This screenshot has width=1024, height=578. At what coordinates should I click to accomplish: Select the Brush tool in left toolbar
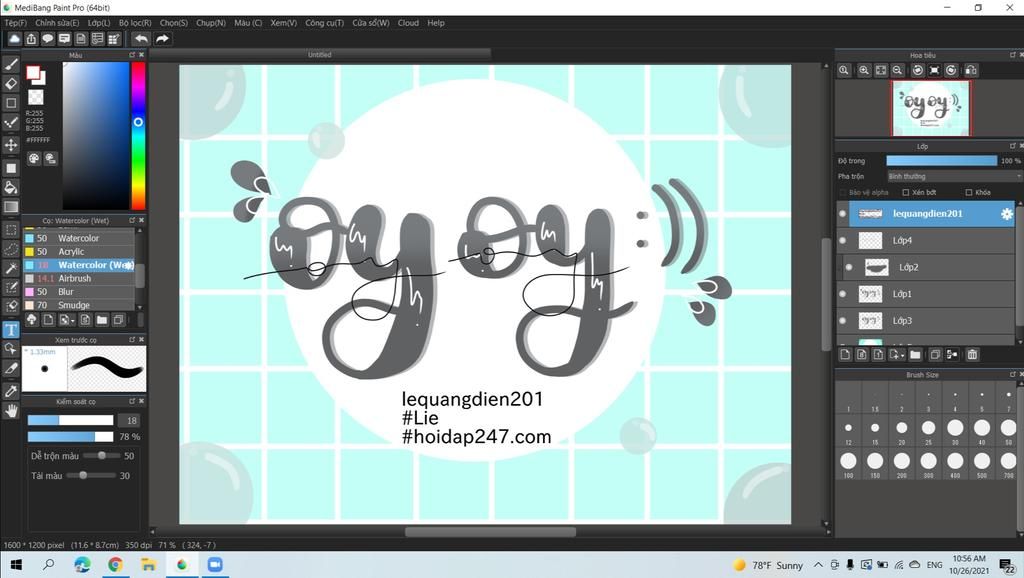pos(11,64)
